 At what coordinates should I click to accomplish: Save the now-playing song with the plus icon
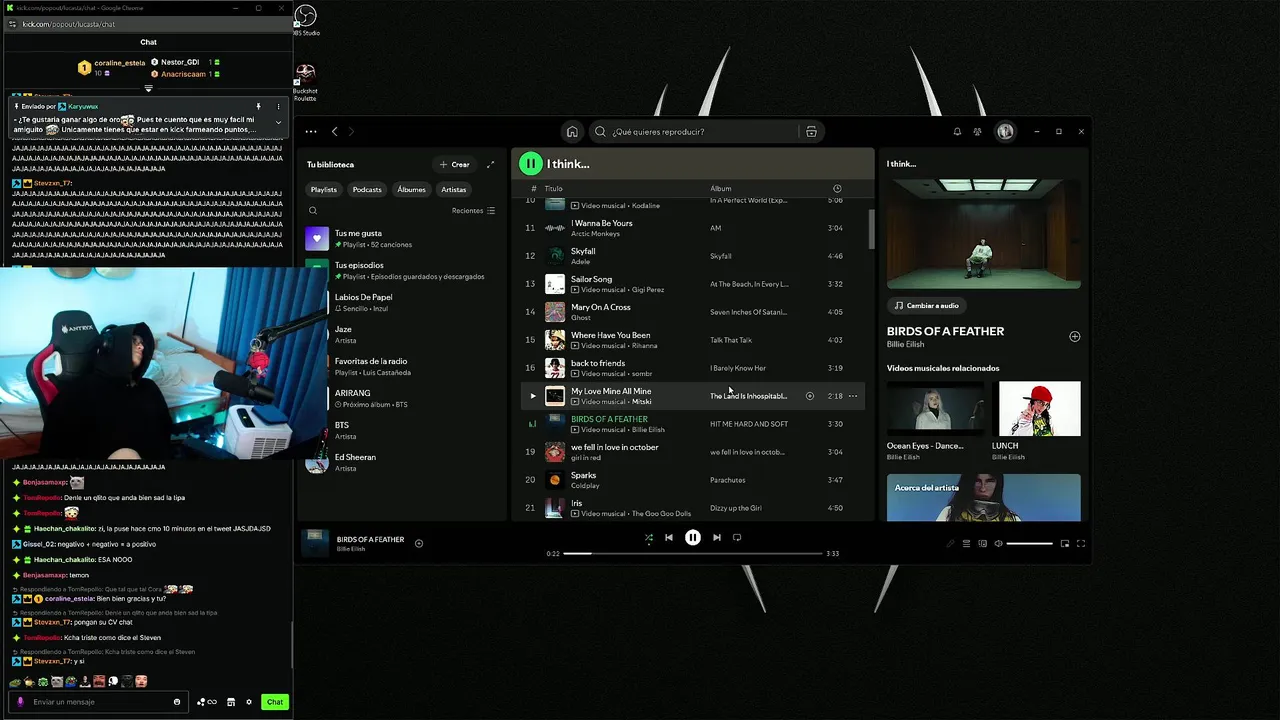coord(419,543)
